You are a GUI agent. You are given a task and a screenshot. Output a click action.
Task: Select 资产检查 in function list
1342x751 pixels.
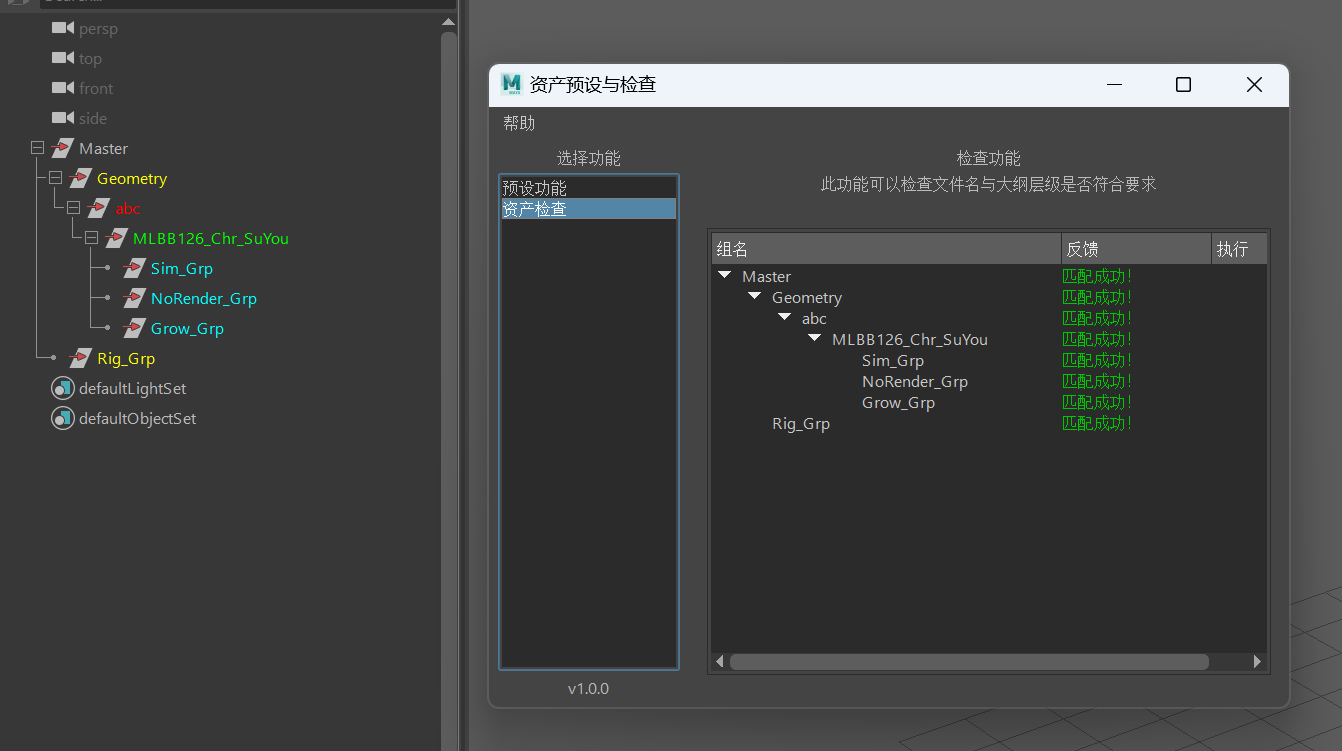coord(588,209)
